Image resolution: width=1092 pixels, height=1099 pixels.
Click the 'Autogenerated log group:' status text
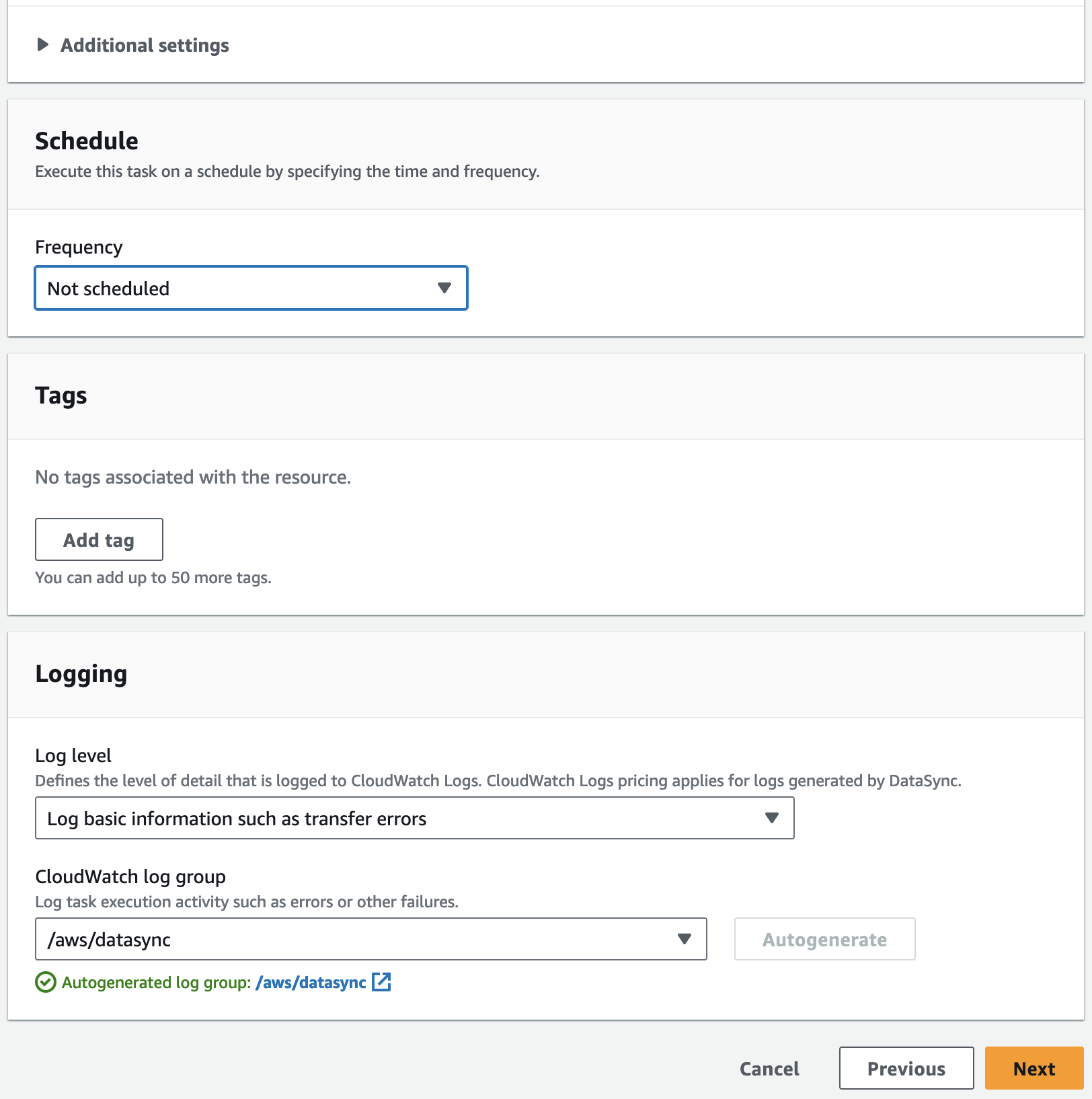click(156, 983)
